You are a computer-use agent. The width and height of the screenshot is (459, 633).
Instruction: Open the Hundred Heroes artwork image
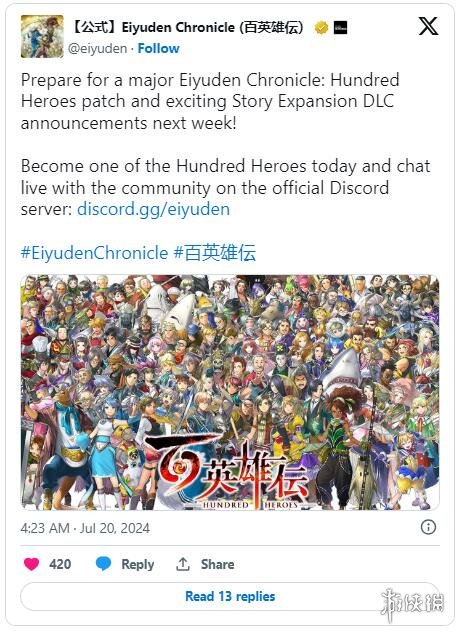230,392
